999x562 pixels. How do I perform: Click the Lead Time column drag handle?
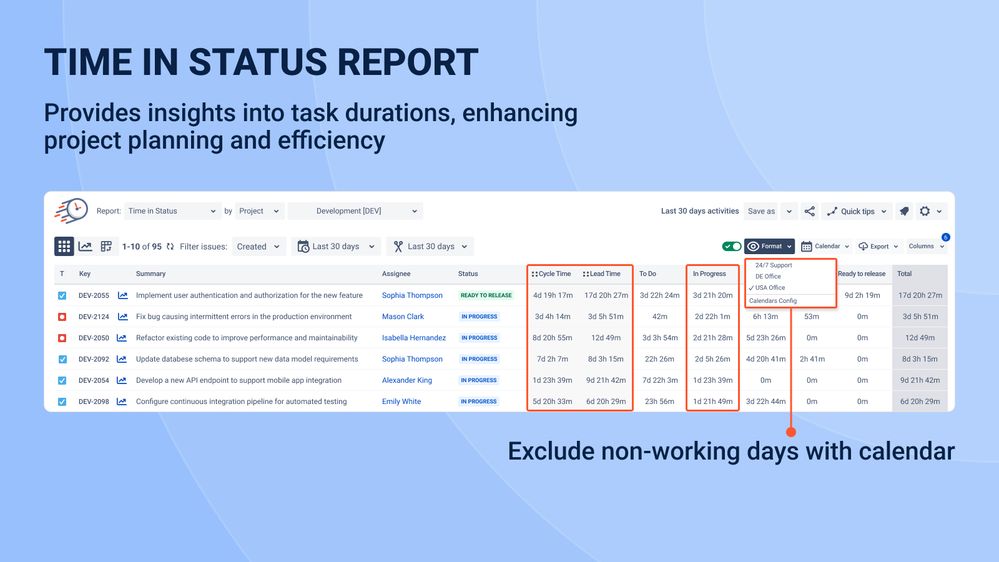click(586, 274)
